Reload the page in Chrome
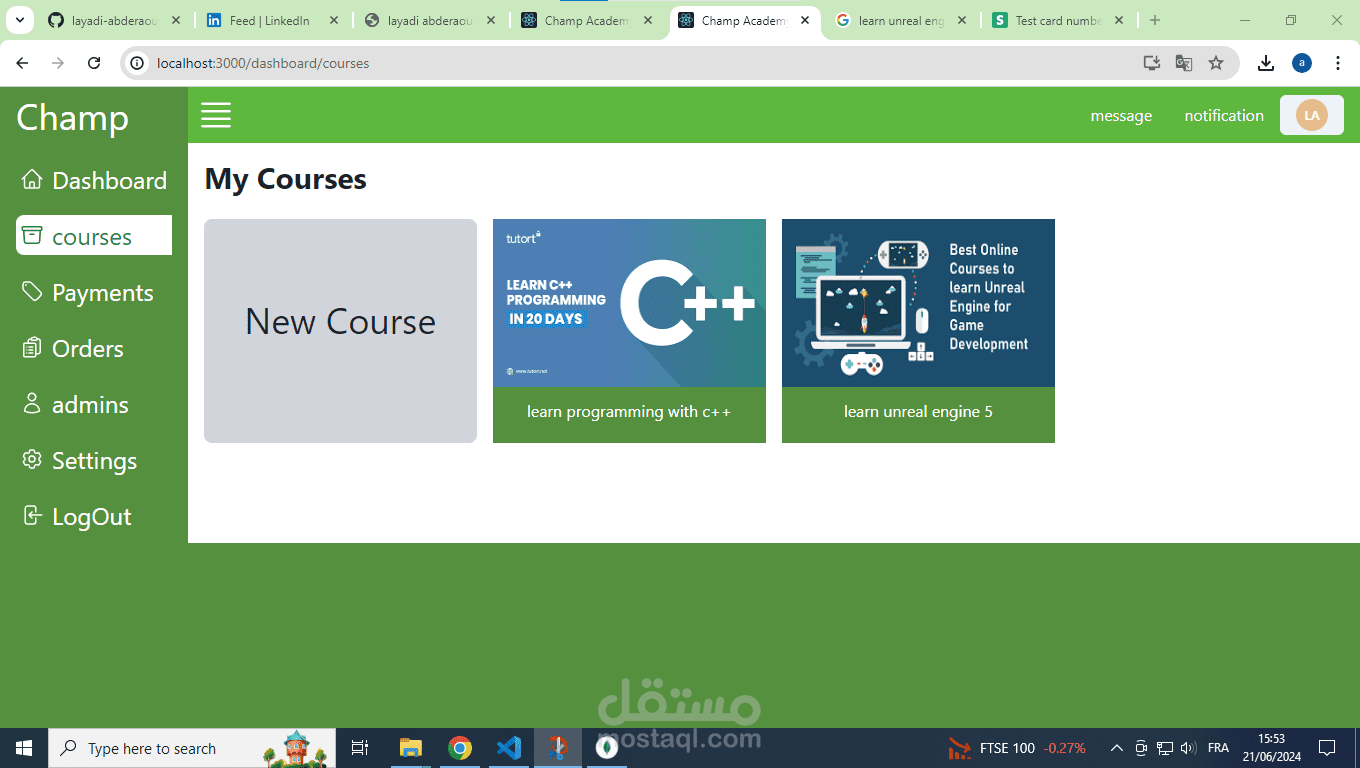 pyautogui.click(x=94, y=63)
